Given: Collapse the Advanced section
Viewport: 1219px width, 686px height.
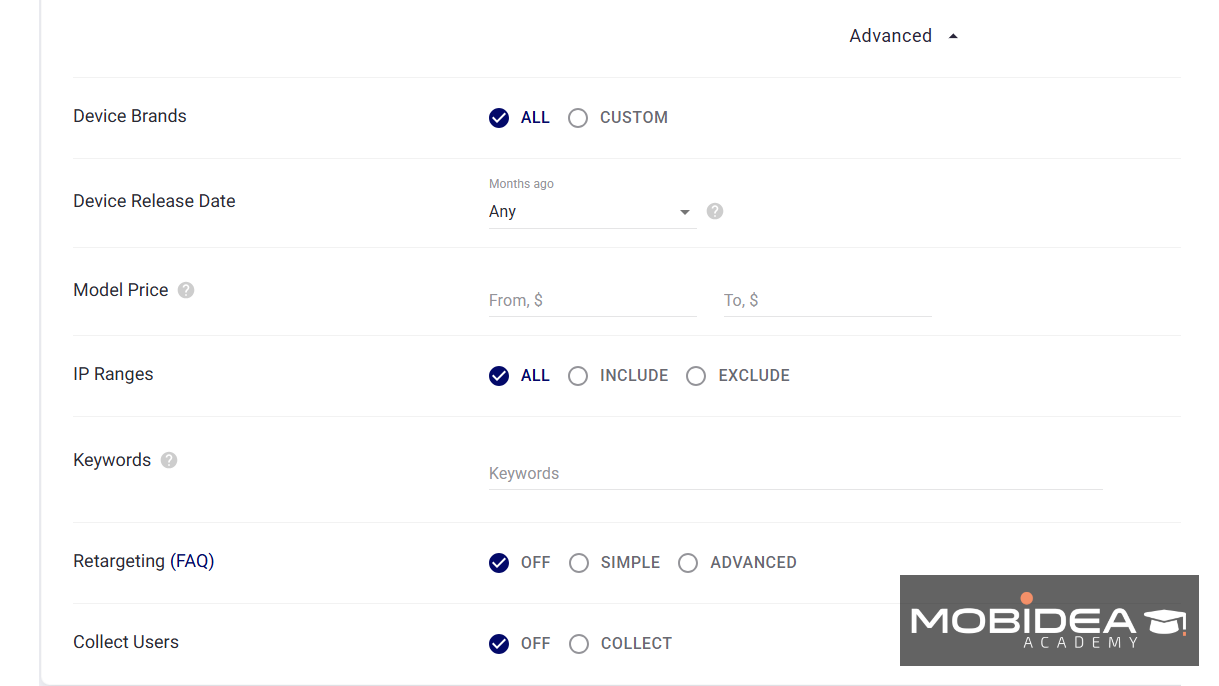Looking at the screenshot, I should [903, 36].
